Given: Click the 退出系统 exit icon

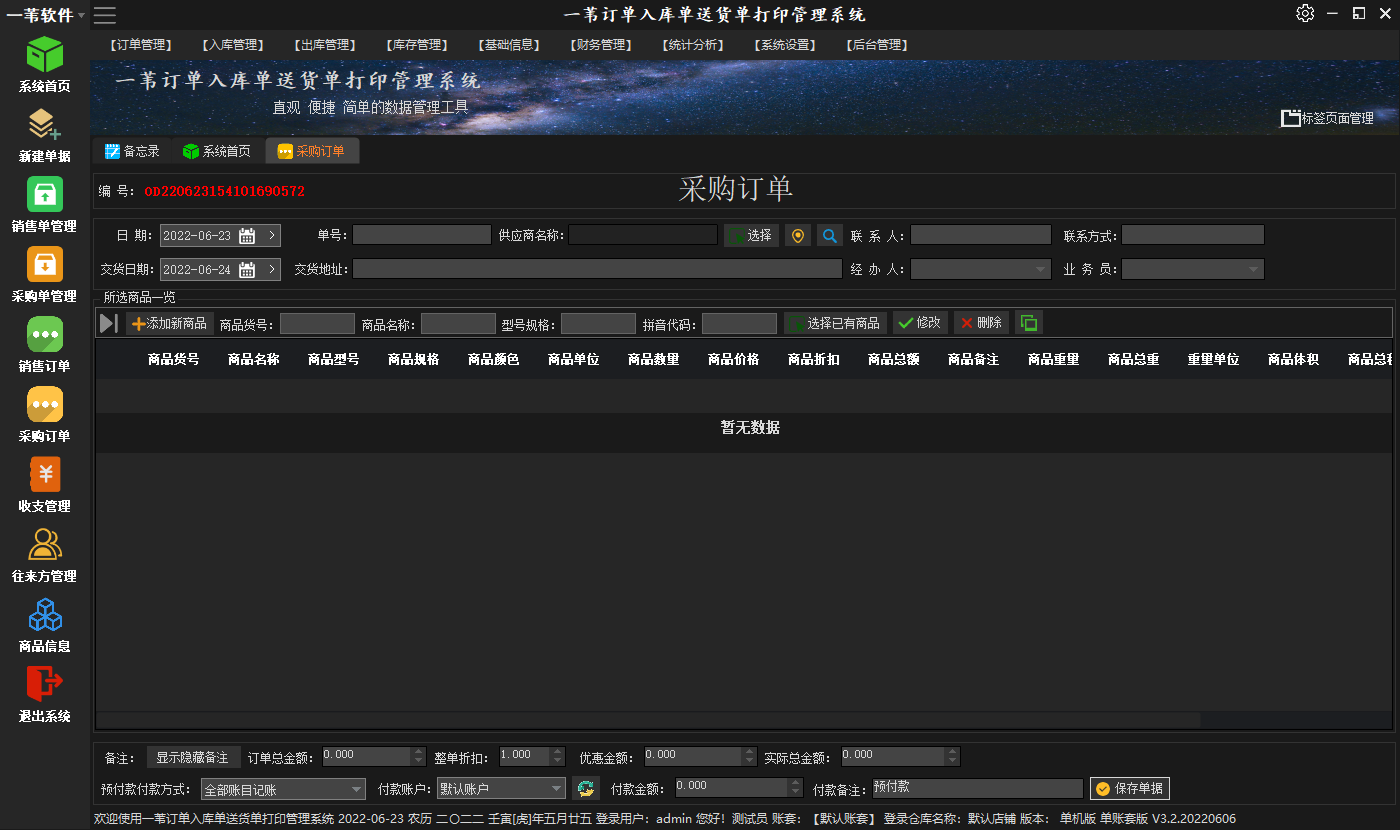Looking at the screenshot, I should pyautogui.click(x=45, y=683).
